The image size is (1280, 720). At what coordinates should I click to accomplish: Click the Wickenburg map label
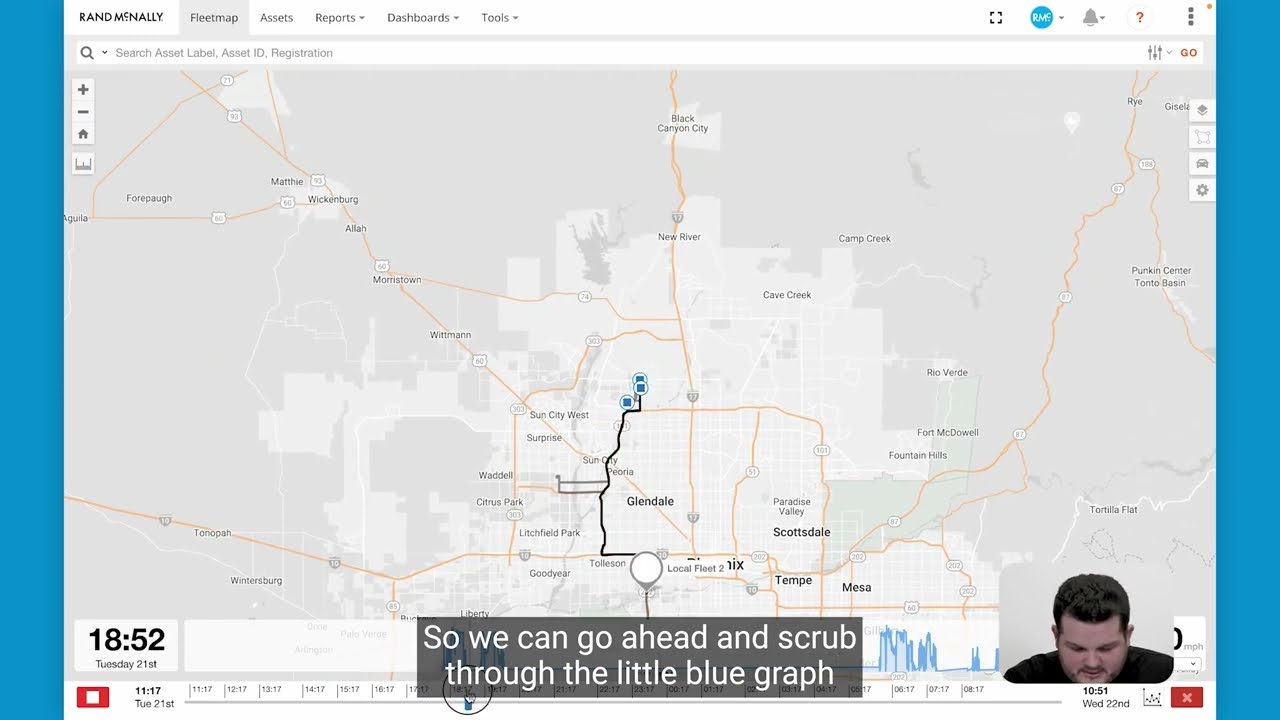[x=333, y=199]
